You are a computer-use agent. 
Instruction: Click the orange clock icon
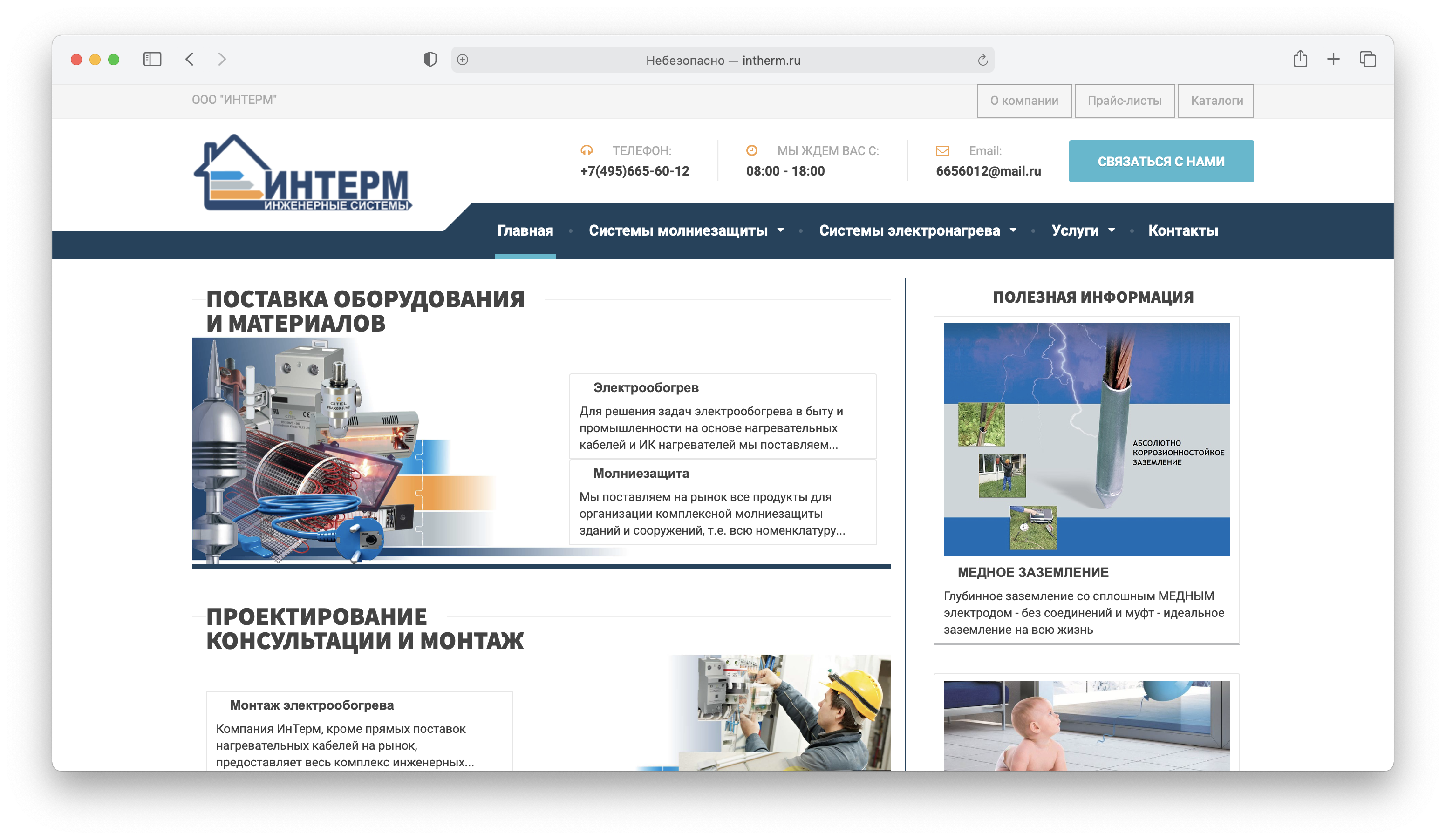tap(752, 150)
